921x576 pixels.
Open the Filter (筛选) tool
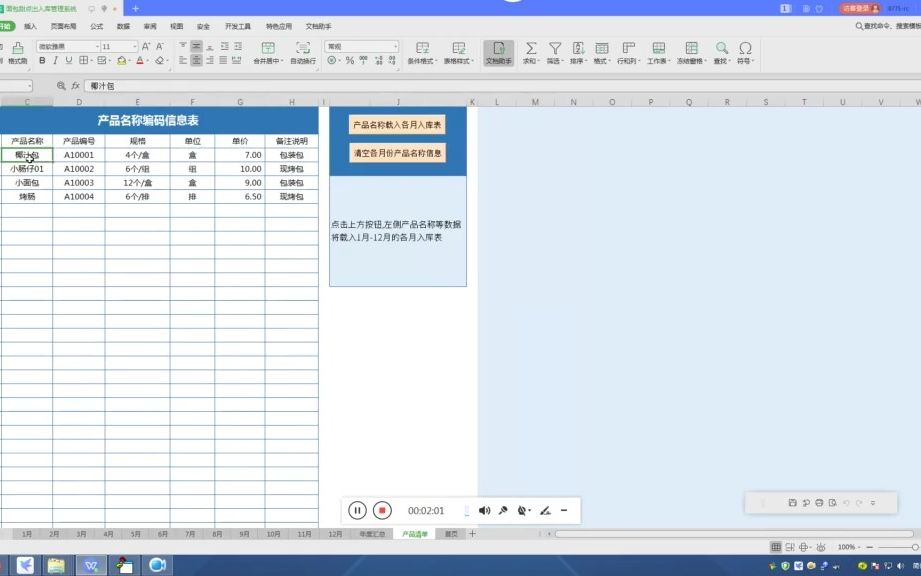click(556, 50)
